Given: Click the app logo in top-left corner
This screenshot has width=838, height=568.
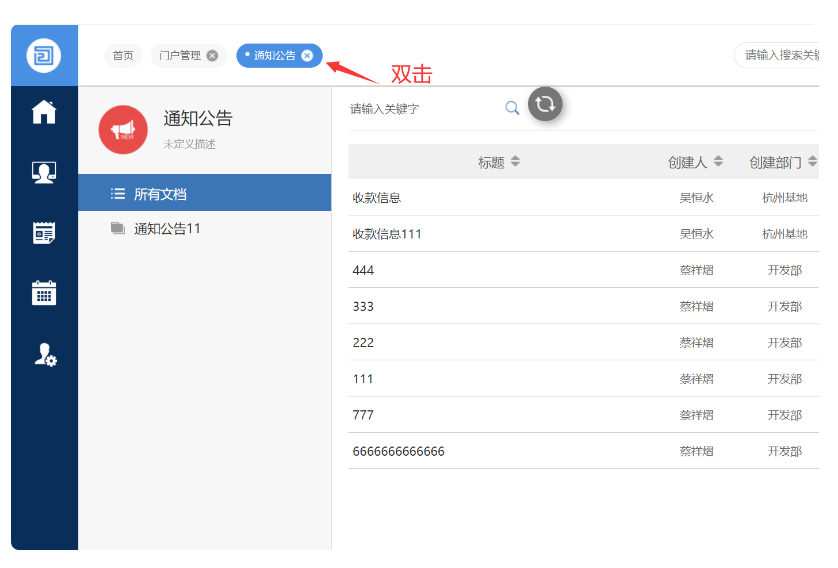Looking at the screenshot, I should click(x=44, y=55).
